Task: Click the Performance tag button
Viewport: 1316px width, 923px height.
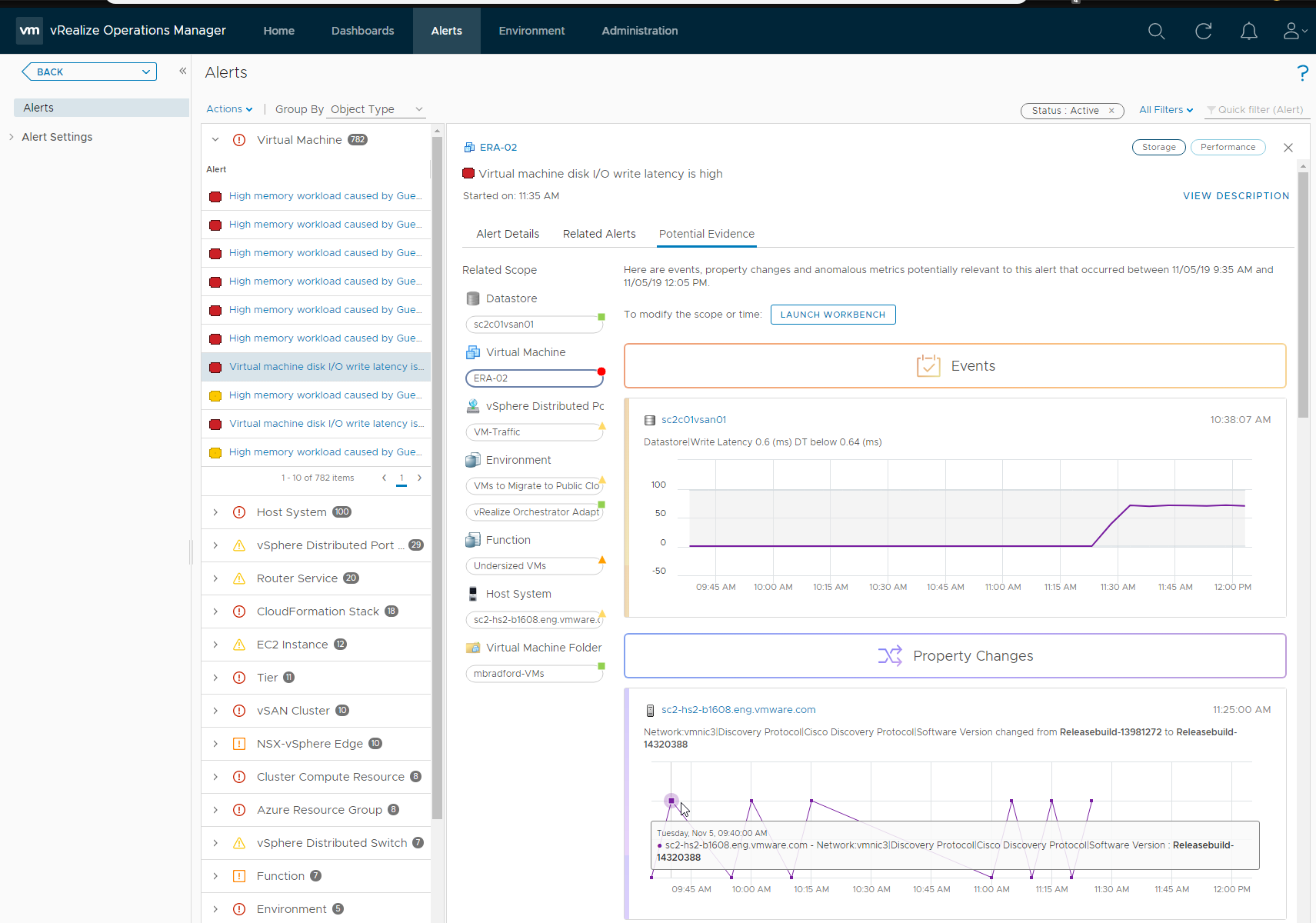Action: [x=1228, y=148]
